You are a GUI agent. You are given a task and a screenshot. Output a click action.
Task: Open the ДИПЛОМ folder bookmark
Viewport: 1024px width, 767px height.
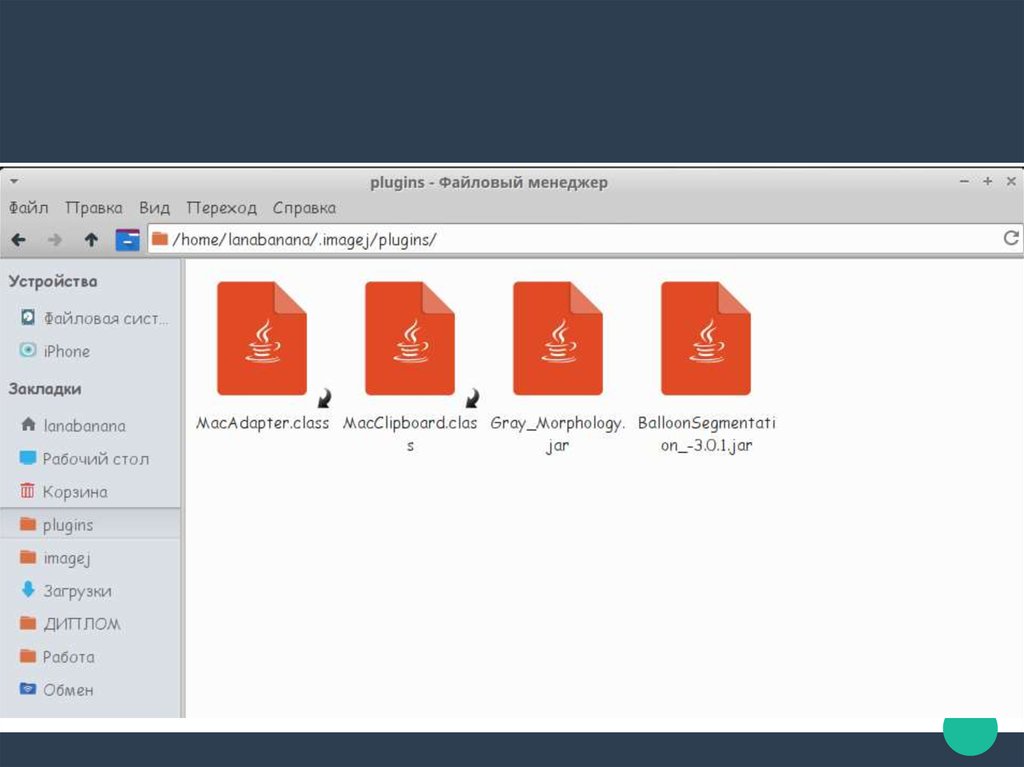[x=82, y=624]
